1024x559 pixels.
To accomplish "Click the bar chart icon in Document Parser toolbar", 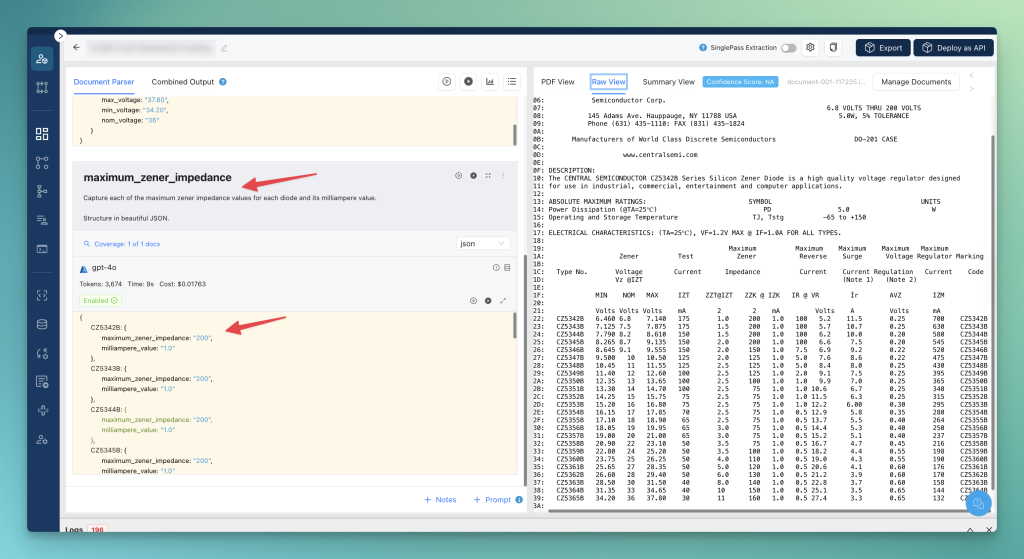I will (490, 81).
